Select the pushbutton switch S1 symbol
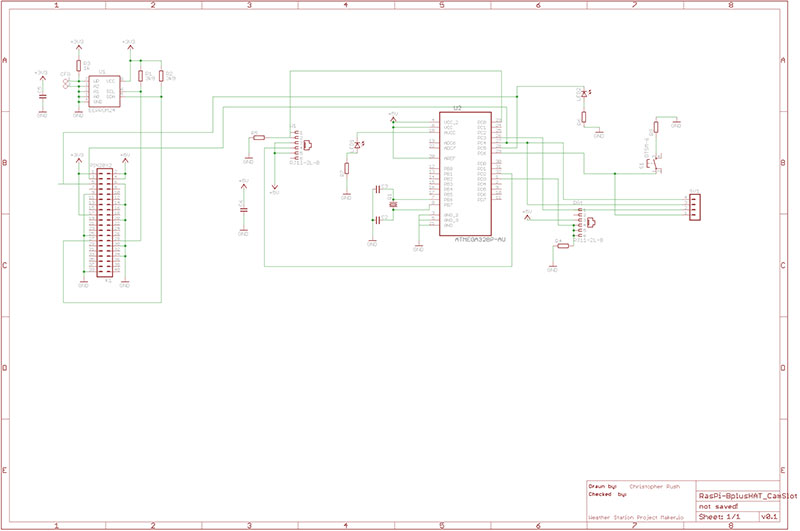The image size is (800, 531). pyautogui.click(x=656, y=164)
